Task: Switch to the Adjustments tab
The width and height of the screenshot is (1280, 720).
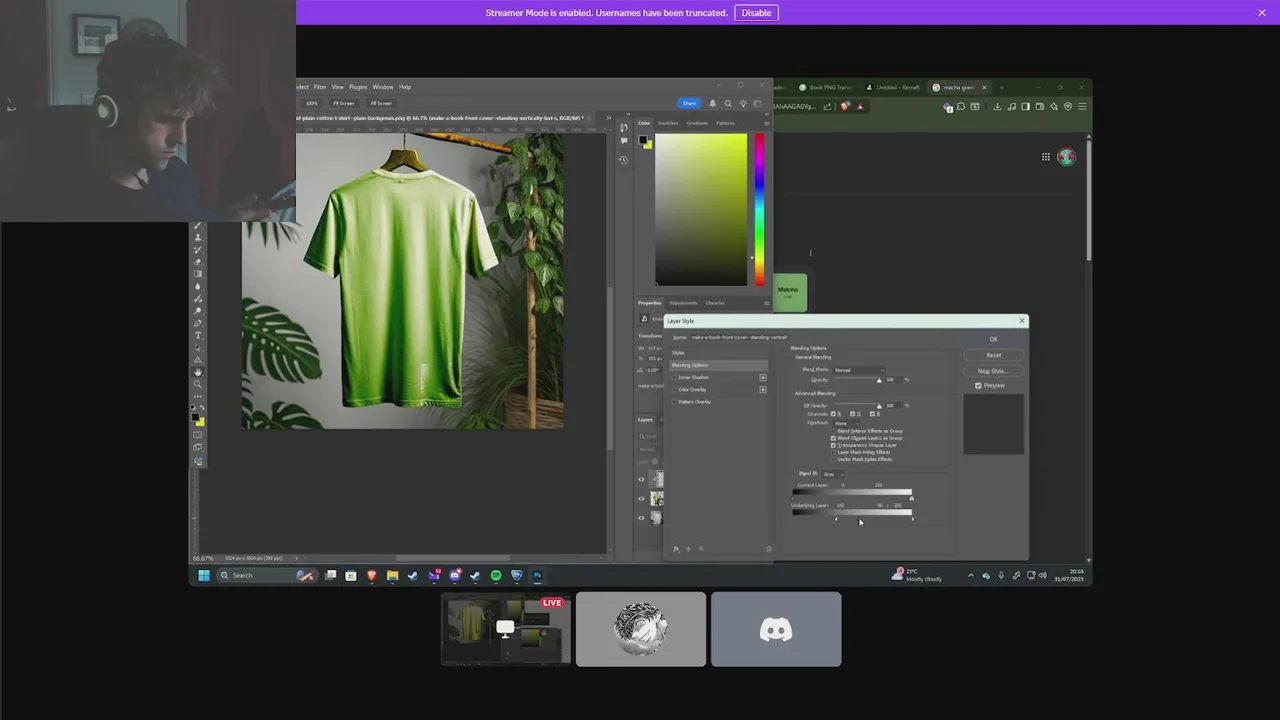Action: pyautogui.click(x=683, y=303)
